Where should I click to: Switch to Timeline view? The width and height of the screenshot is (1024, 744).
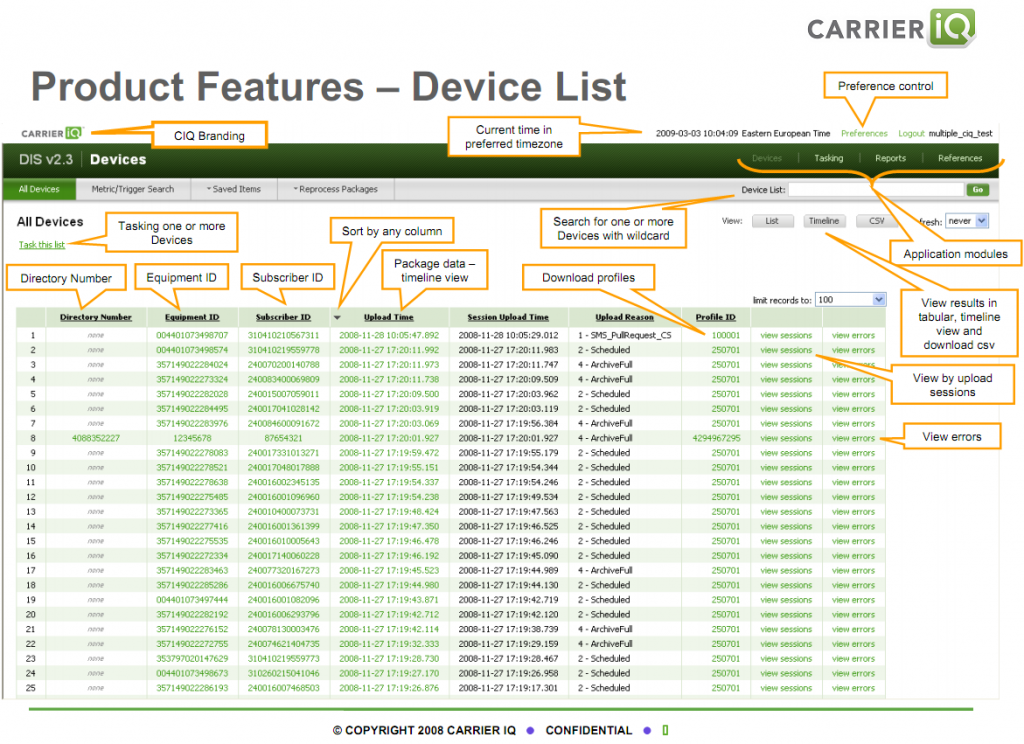click(x=823, y=221)
